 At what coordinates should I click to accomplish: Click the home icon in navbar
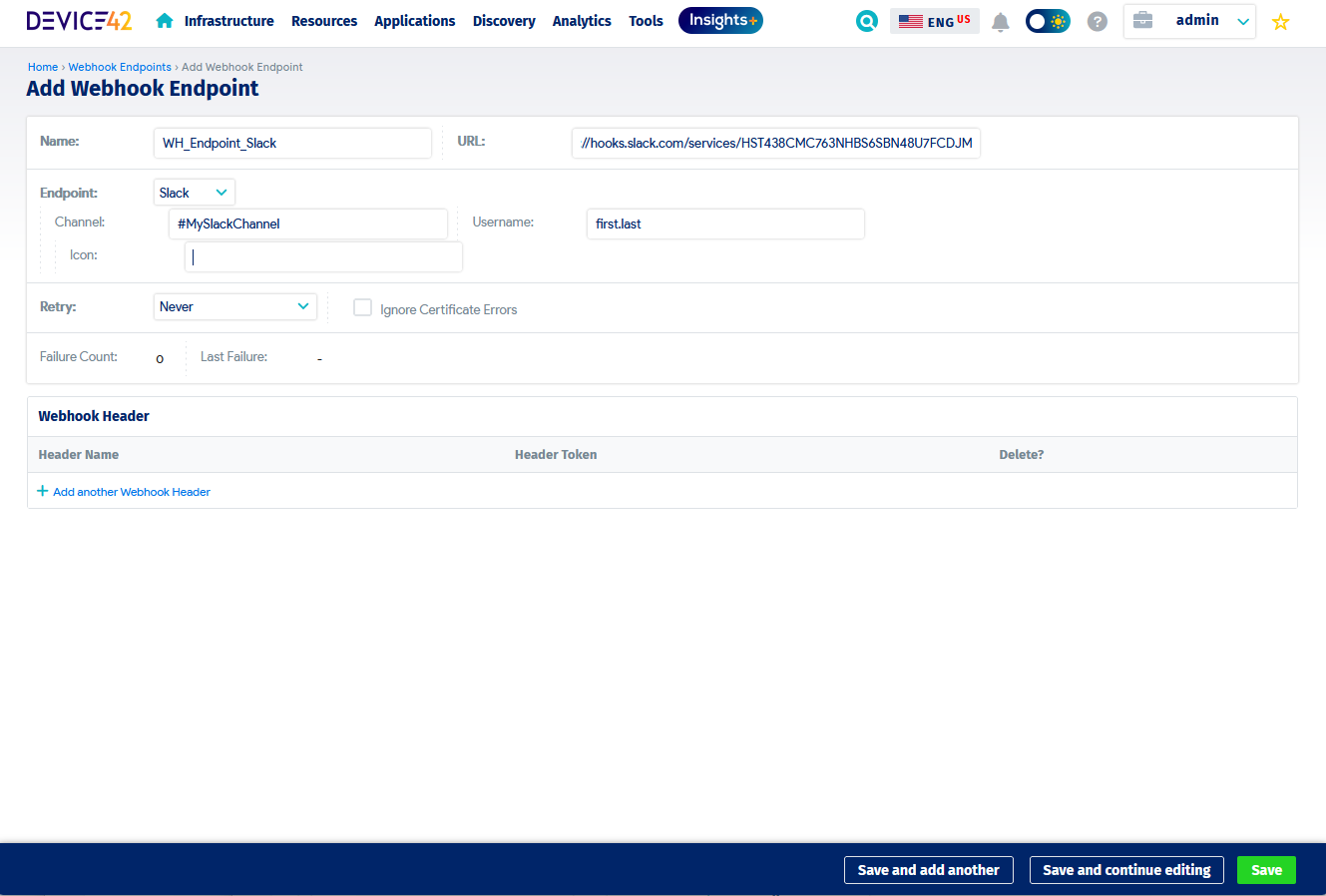pyautogui.click(x=165, y=21)
